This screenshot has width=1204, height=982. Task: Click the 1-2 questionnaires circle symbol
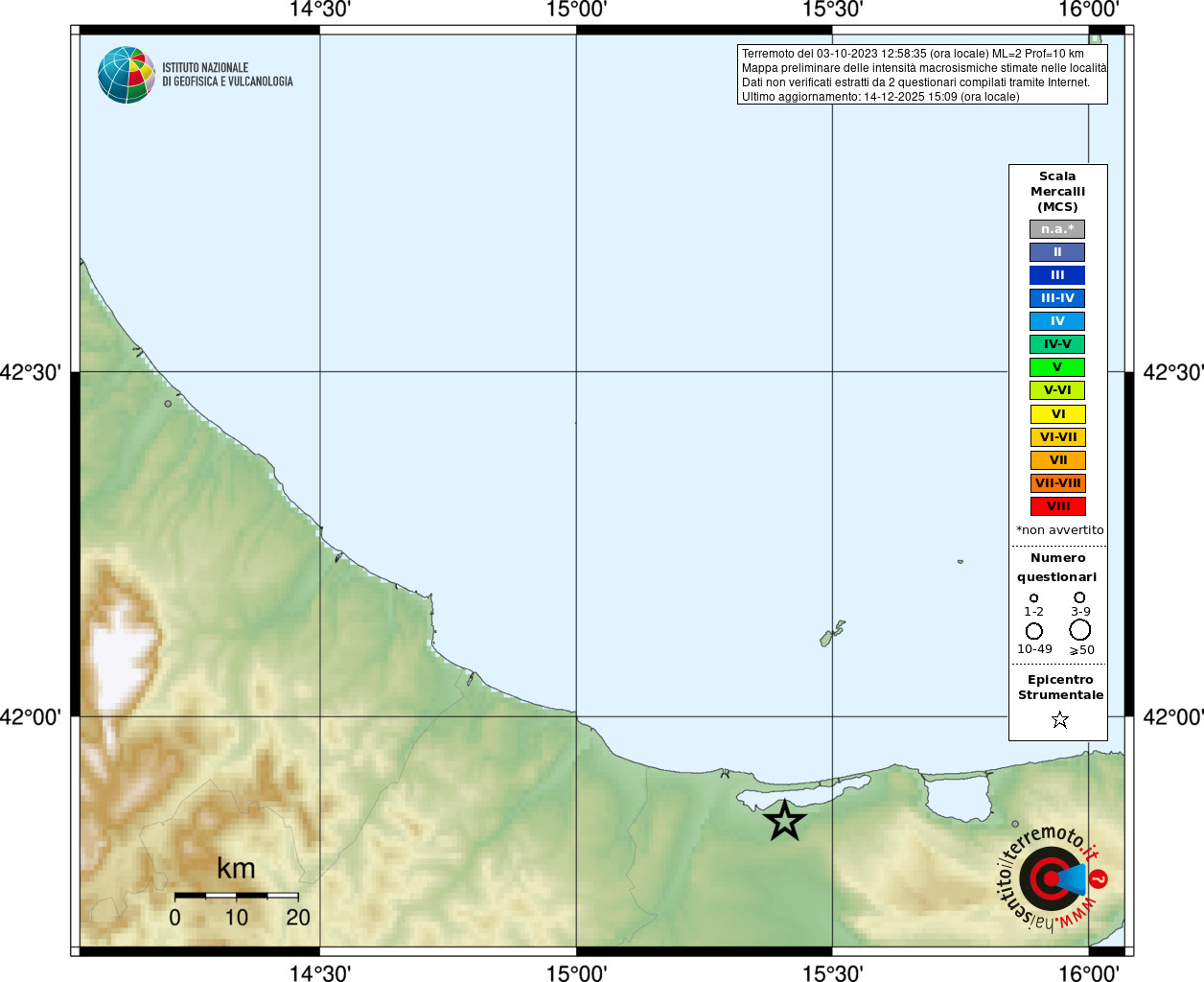pos(1033,598)
